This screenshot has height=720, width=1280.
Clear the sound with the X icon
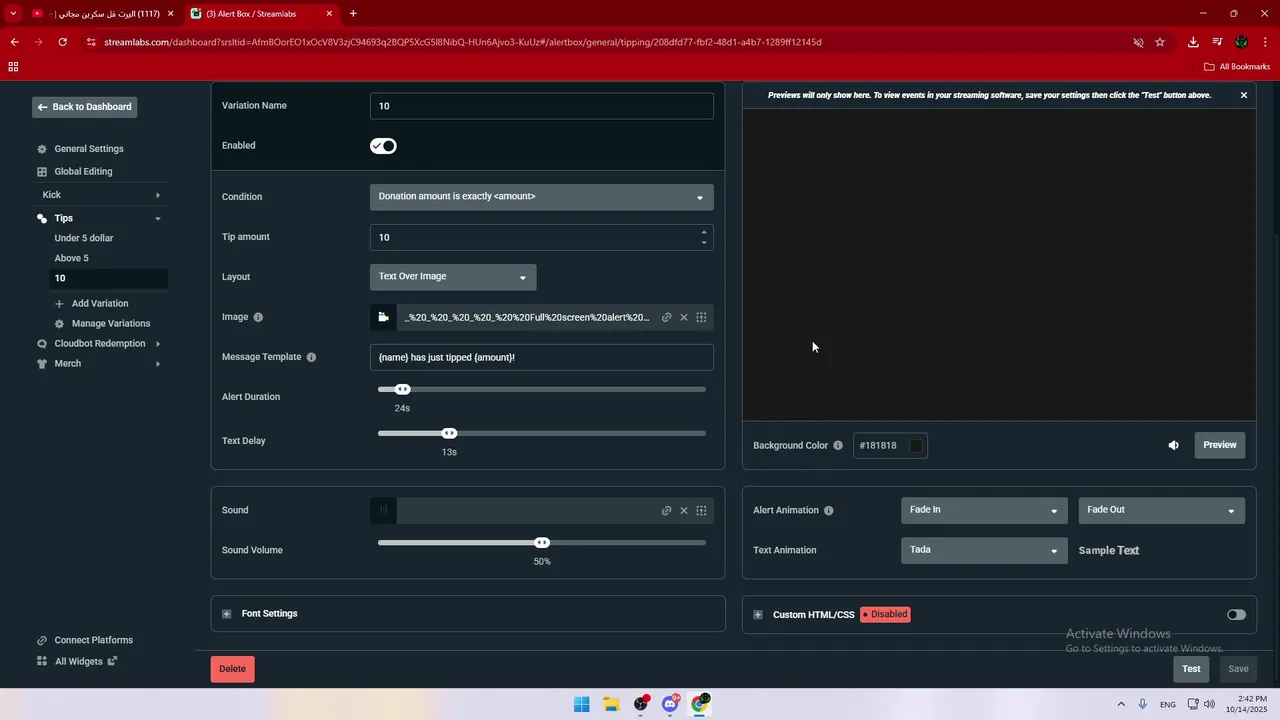pos(684,510)
